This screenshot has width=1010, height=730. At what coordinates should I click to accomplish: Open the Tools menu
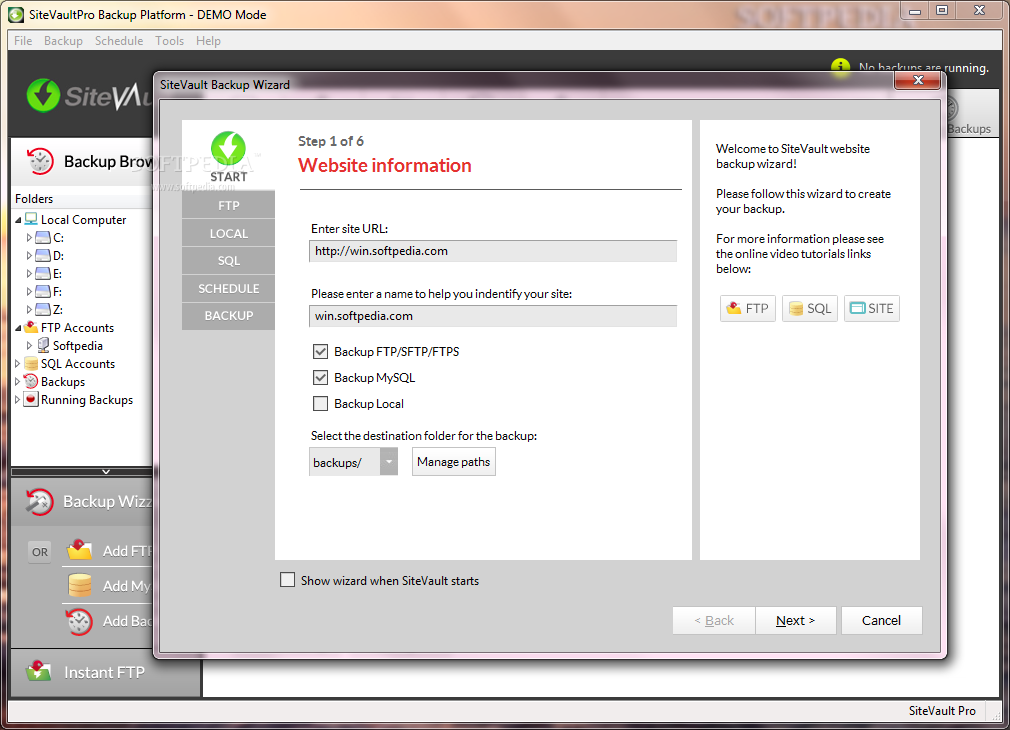(169, 41)
